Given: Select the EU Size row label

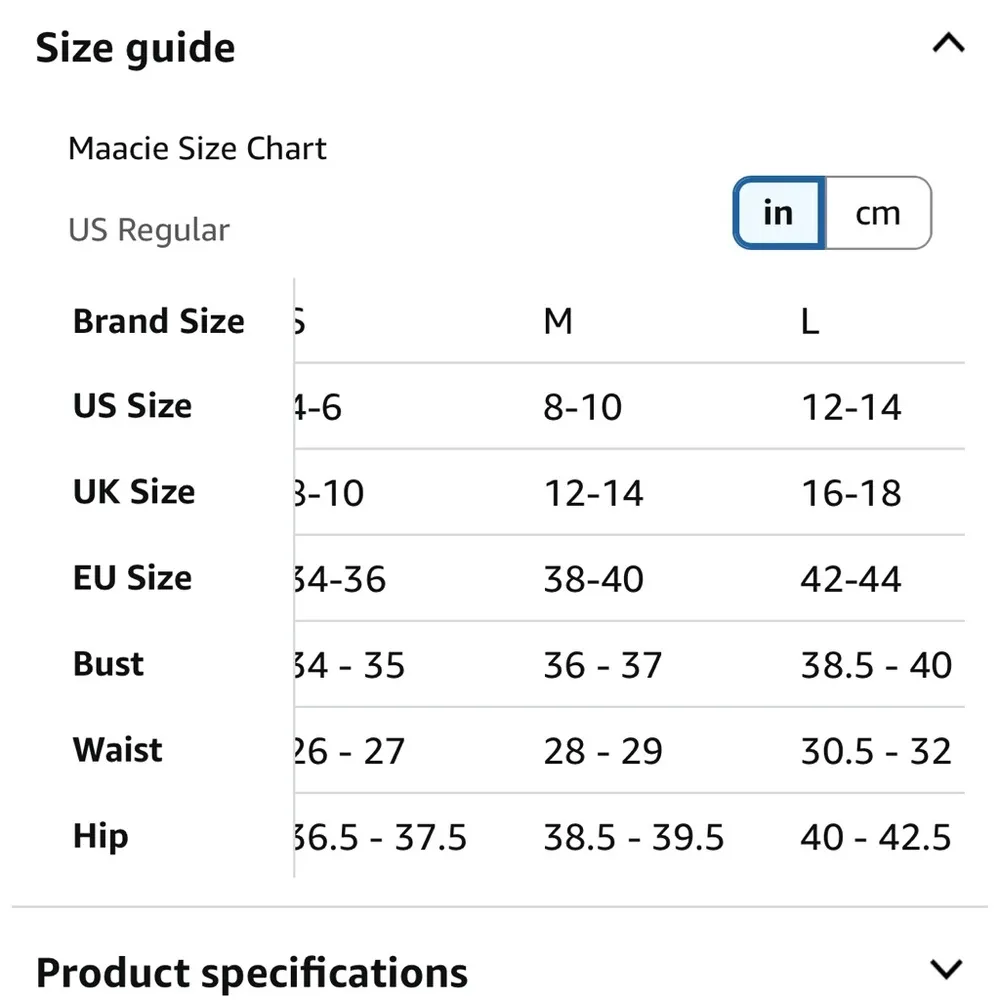Looking at the screenshot, I should [x=132, y=578].
